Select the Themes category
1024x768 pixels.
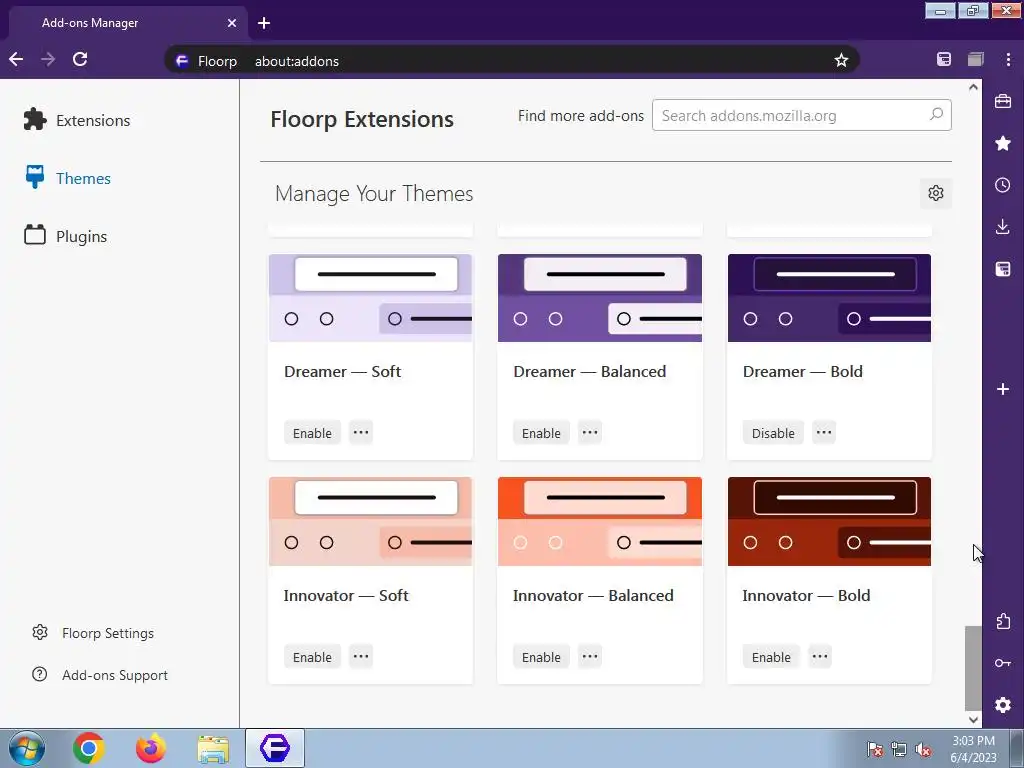68,178
